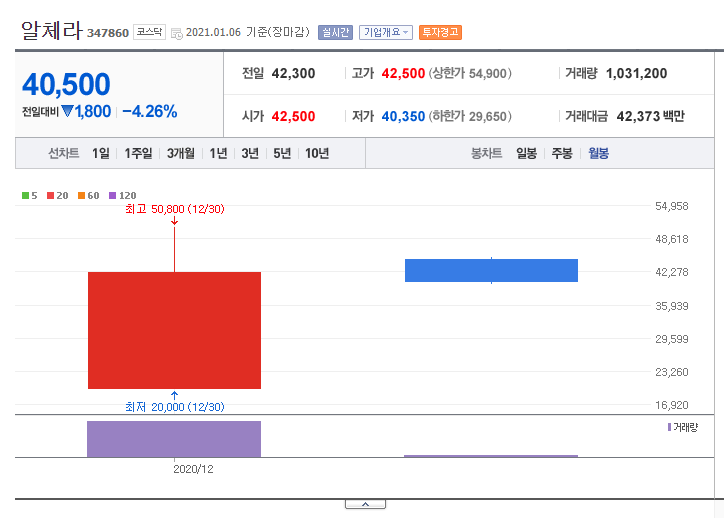The height and width of the screenshot is (518, 724).
Task: Click the down triangle before 1,800
Action: point(67,111)
